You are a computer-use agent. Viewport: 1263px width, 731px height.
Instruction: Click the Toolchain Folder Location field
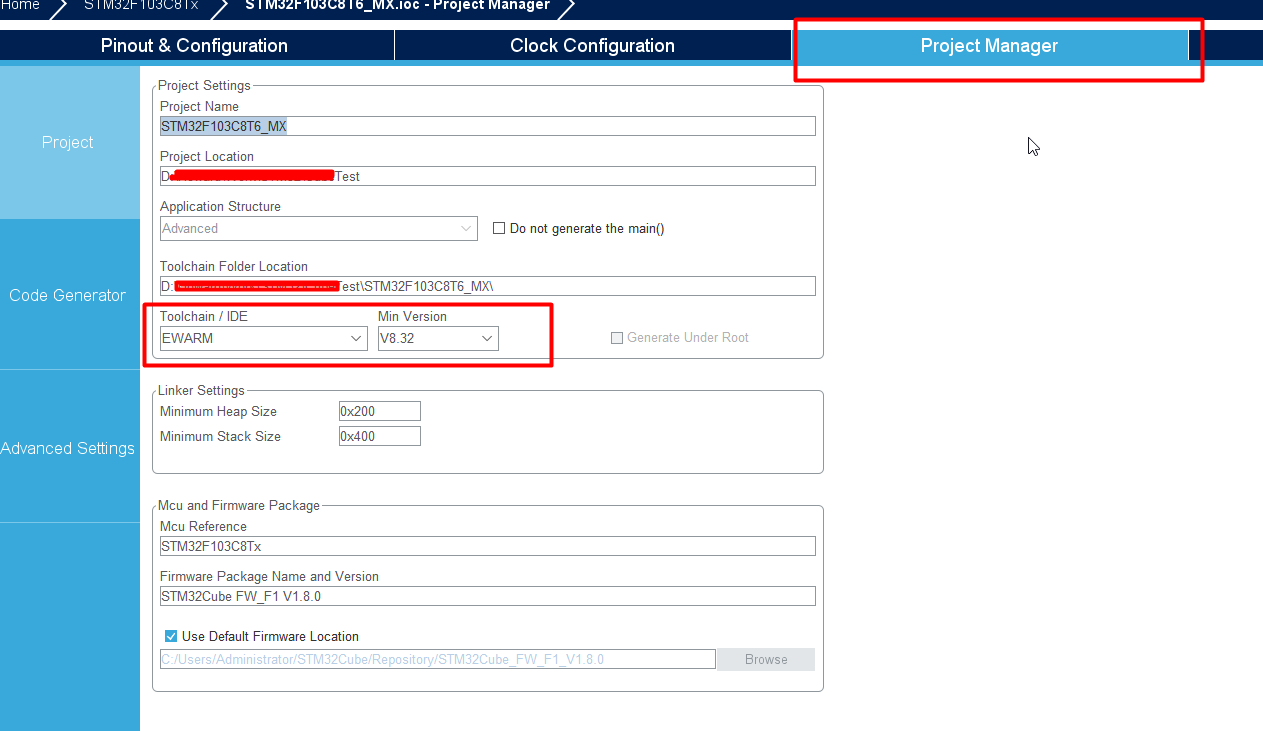[488, 286]
